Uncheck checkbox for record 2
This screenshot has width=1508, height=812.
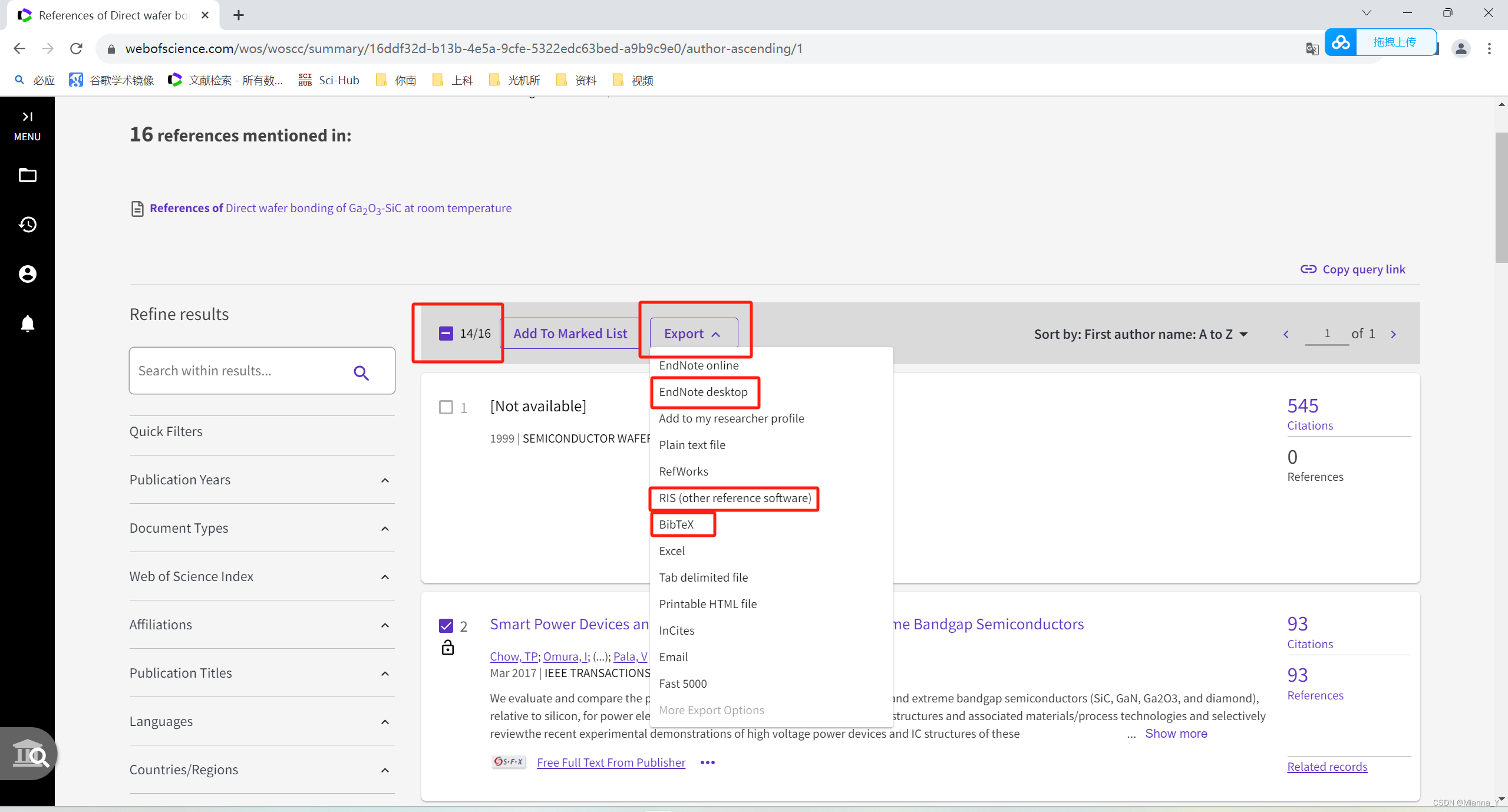446,626
